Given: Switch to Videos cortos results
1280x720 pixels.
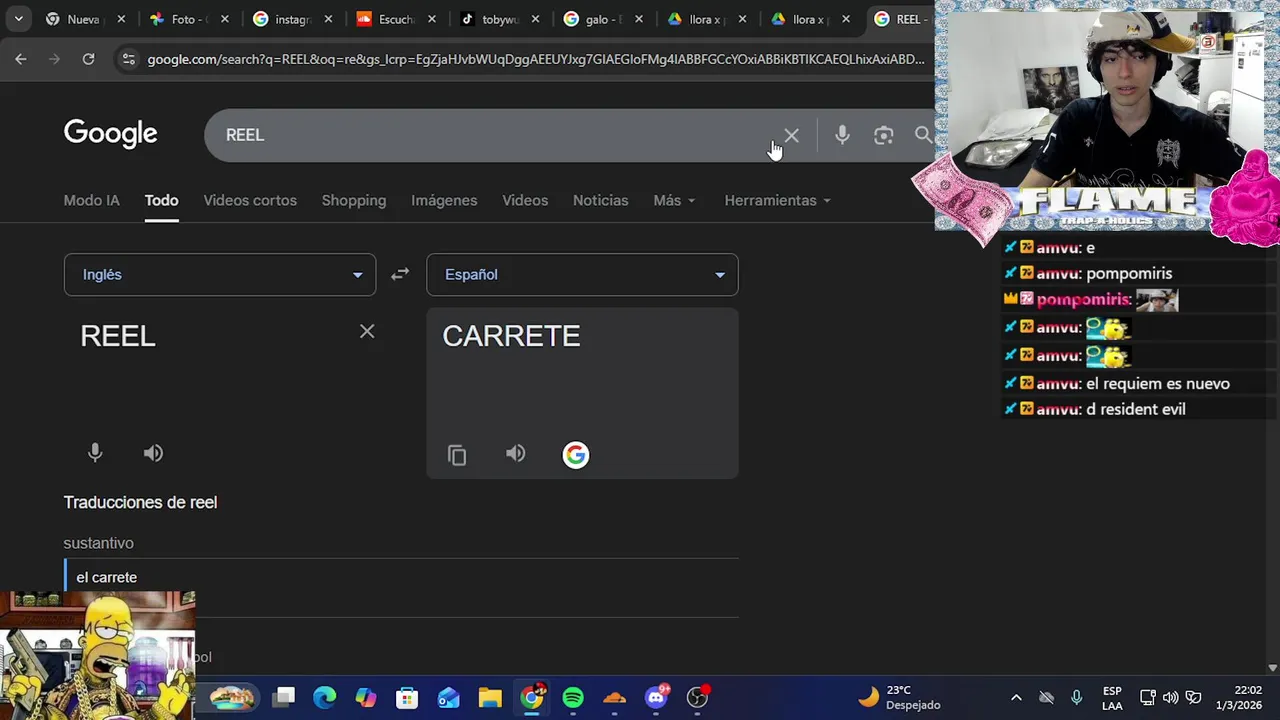Looking at the screenshot, I should [x=250, y=200].
